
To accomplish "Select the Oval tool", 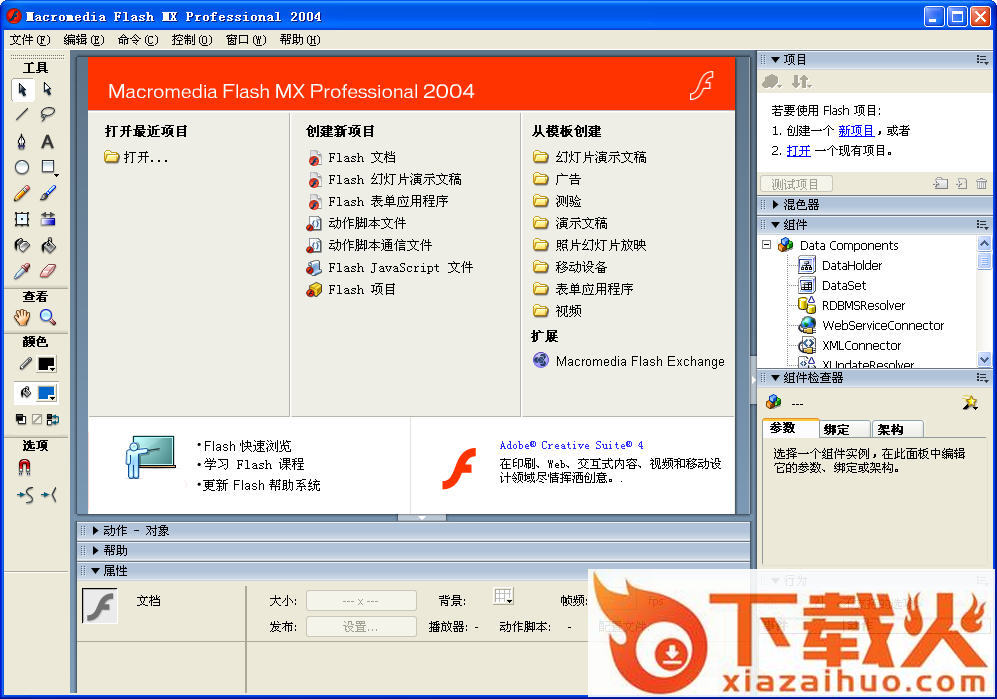I will (x=22, y=167).
